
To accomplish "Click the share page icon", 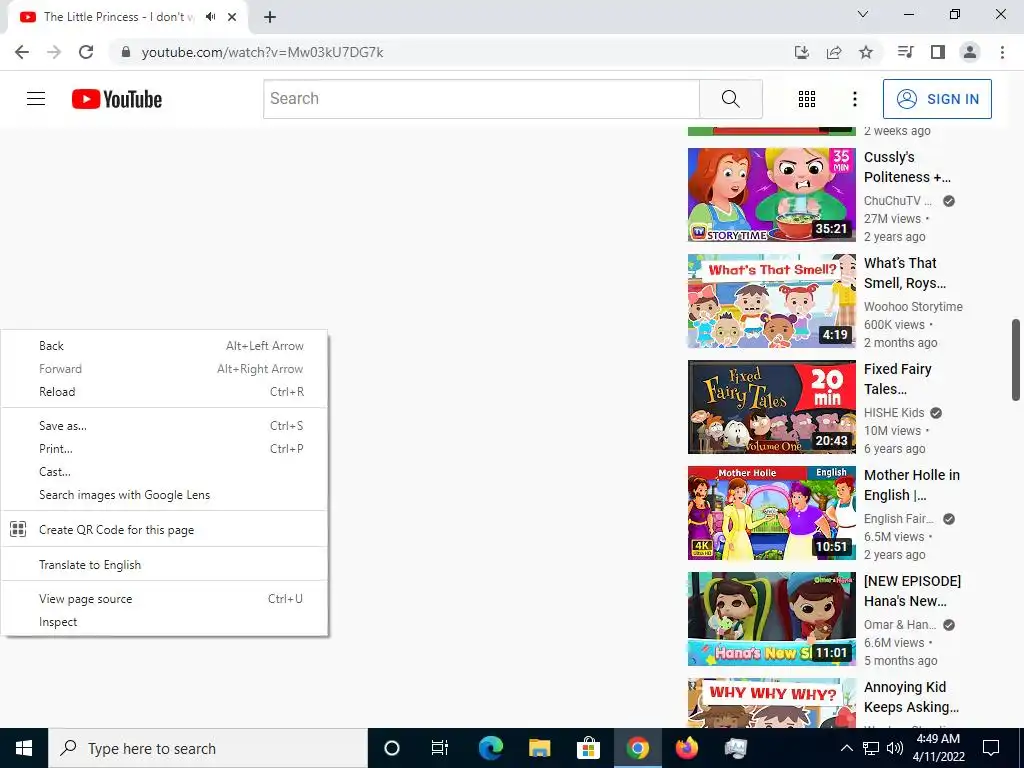I will [833, 52].
